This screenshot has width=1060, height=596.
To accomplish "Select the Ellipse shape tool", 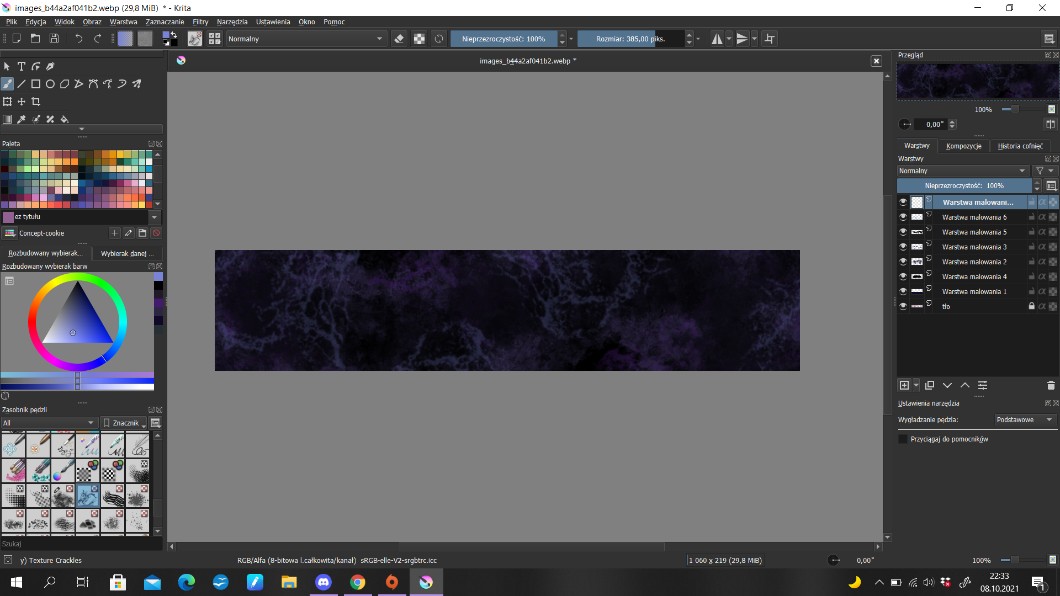I will point(50,84).
